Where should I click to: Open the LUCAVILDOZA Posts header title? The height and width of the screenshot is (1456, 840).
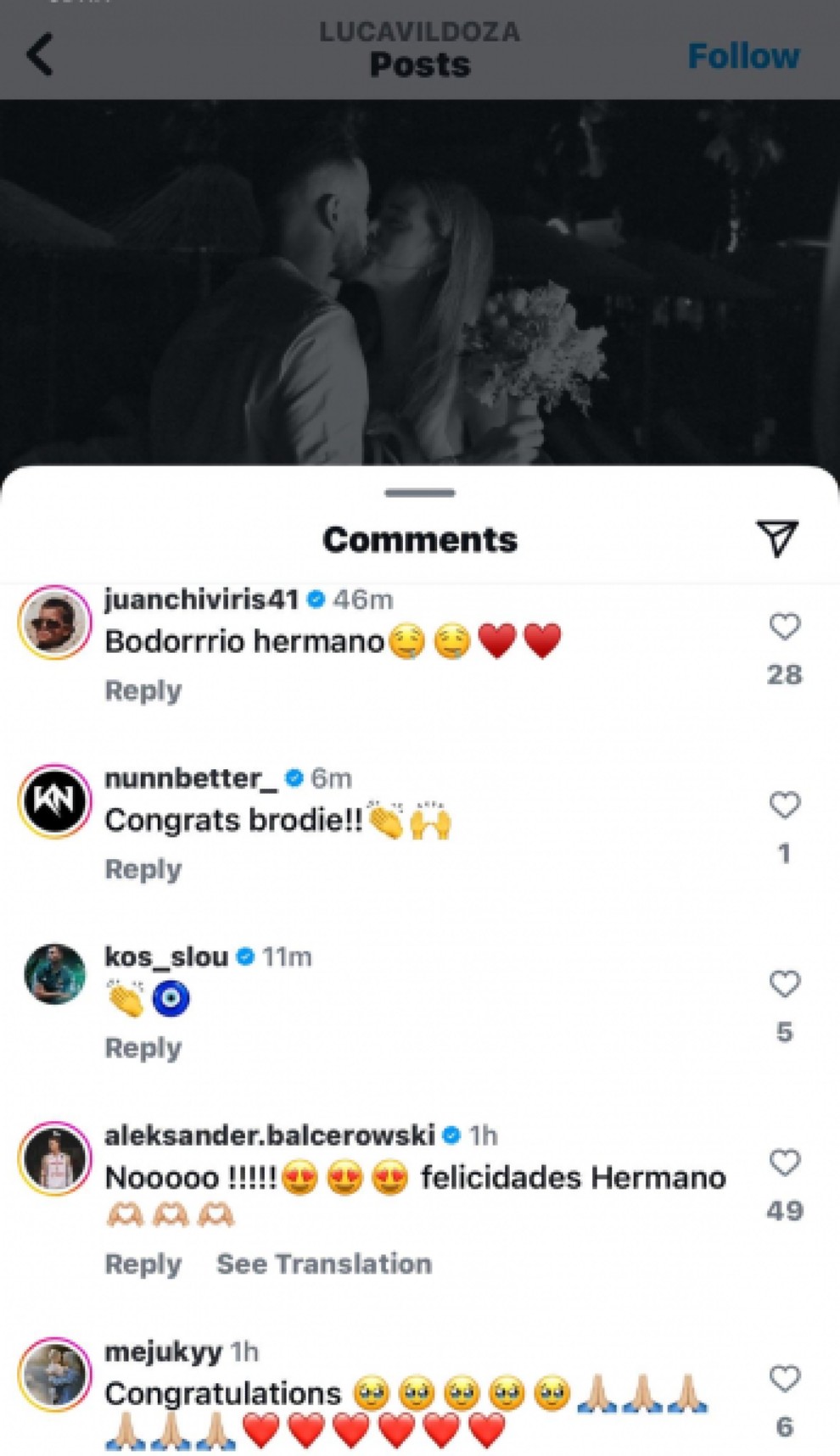pos(419,51)
